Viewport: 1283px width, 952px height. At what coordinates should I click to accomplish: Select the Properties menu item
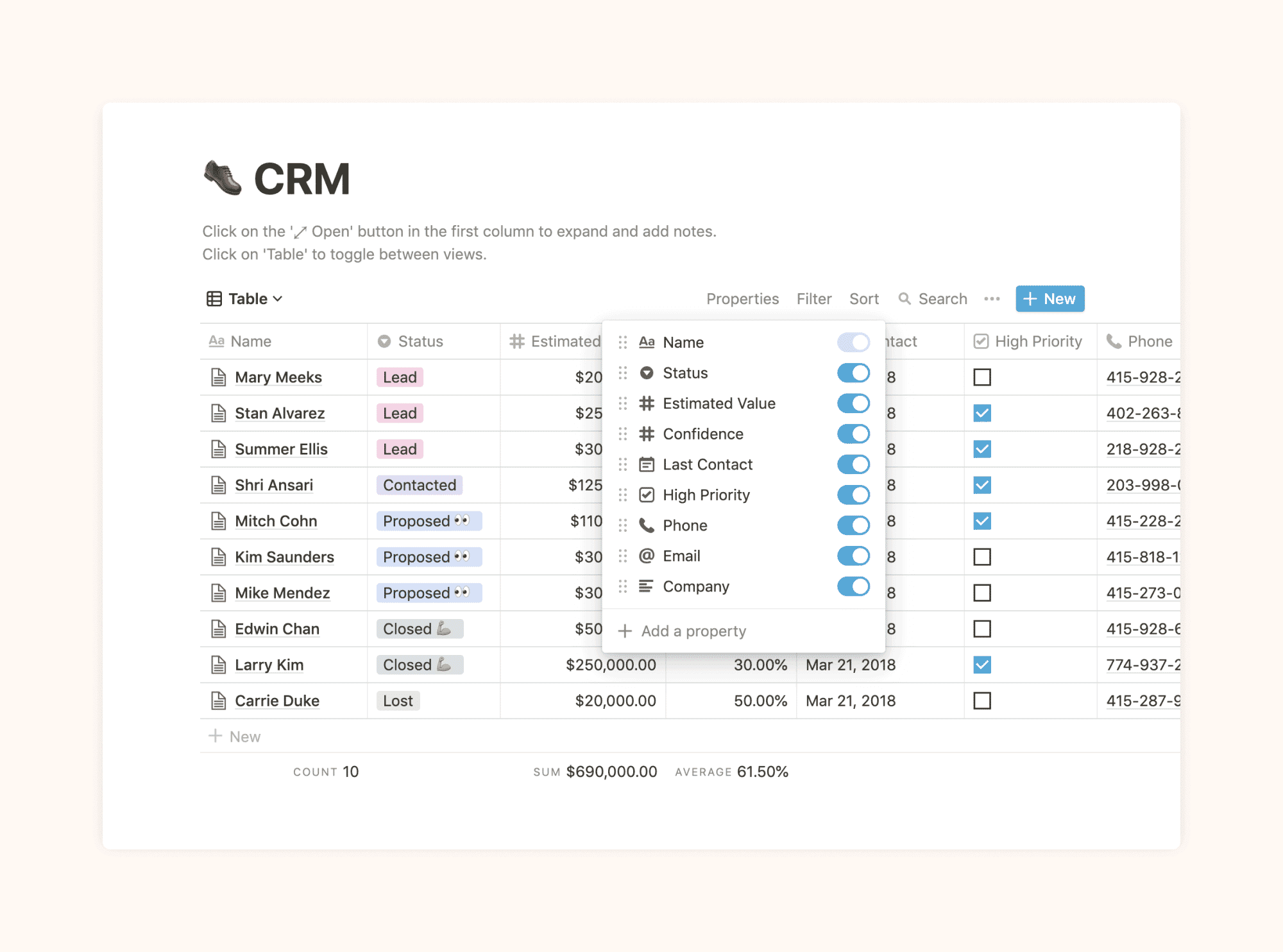(744, 298)
